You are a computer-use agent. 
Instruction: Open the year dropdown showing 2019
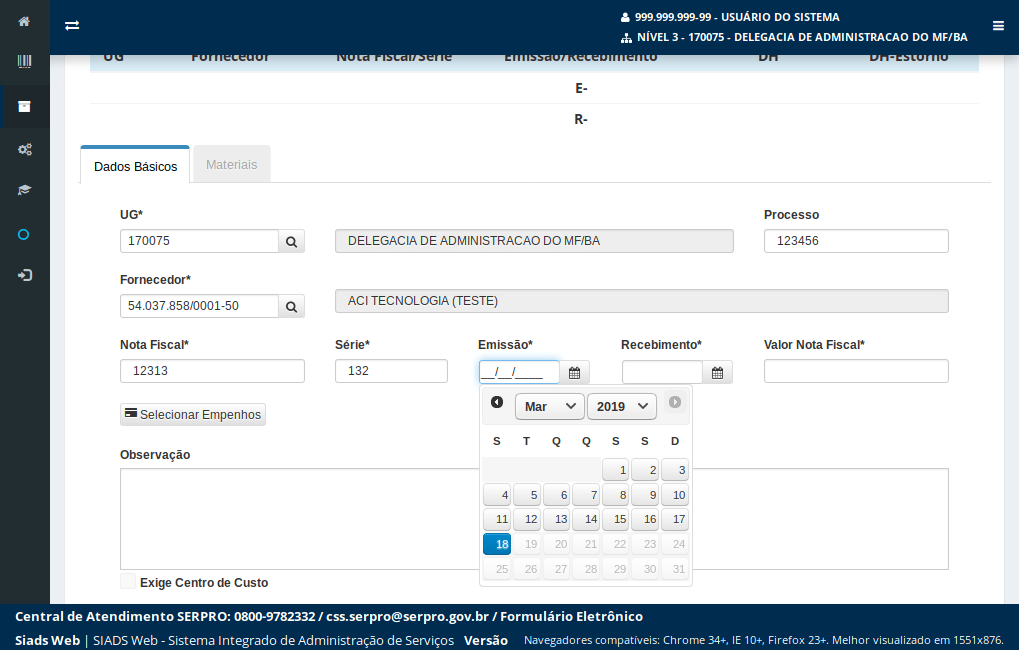pos(622,406)
